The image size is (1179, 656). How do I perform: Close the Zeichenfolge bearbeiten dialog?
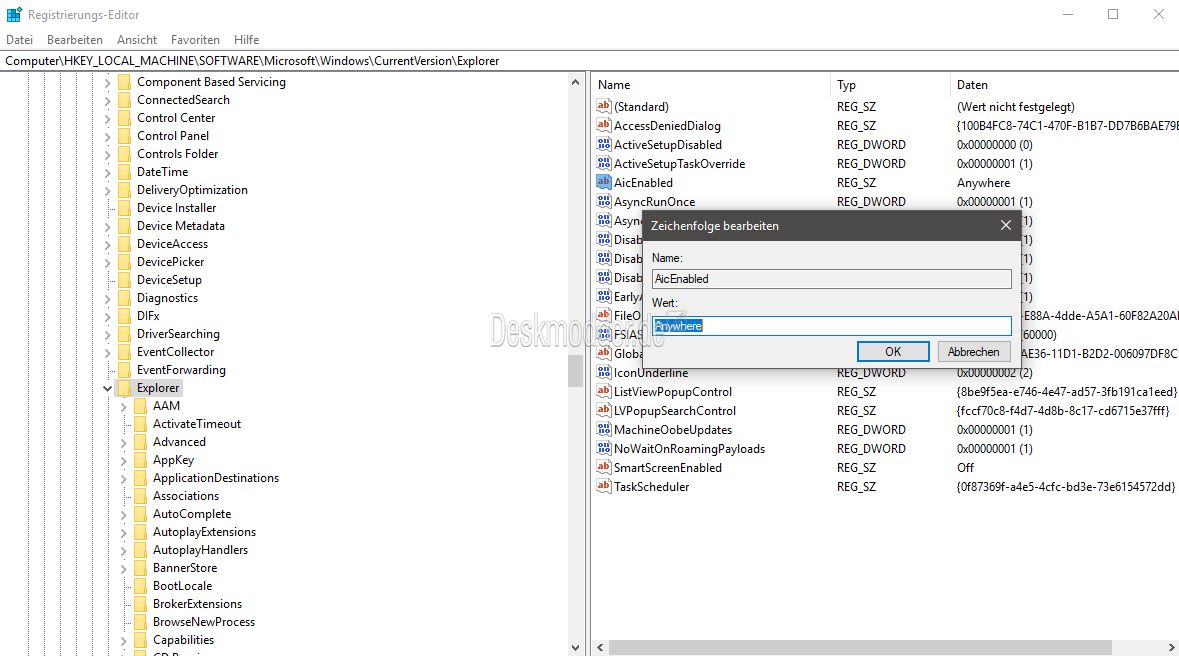point(1005,225)
